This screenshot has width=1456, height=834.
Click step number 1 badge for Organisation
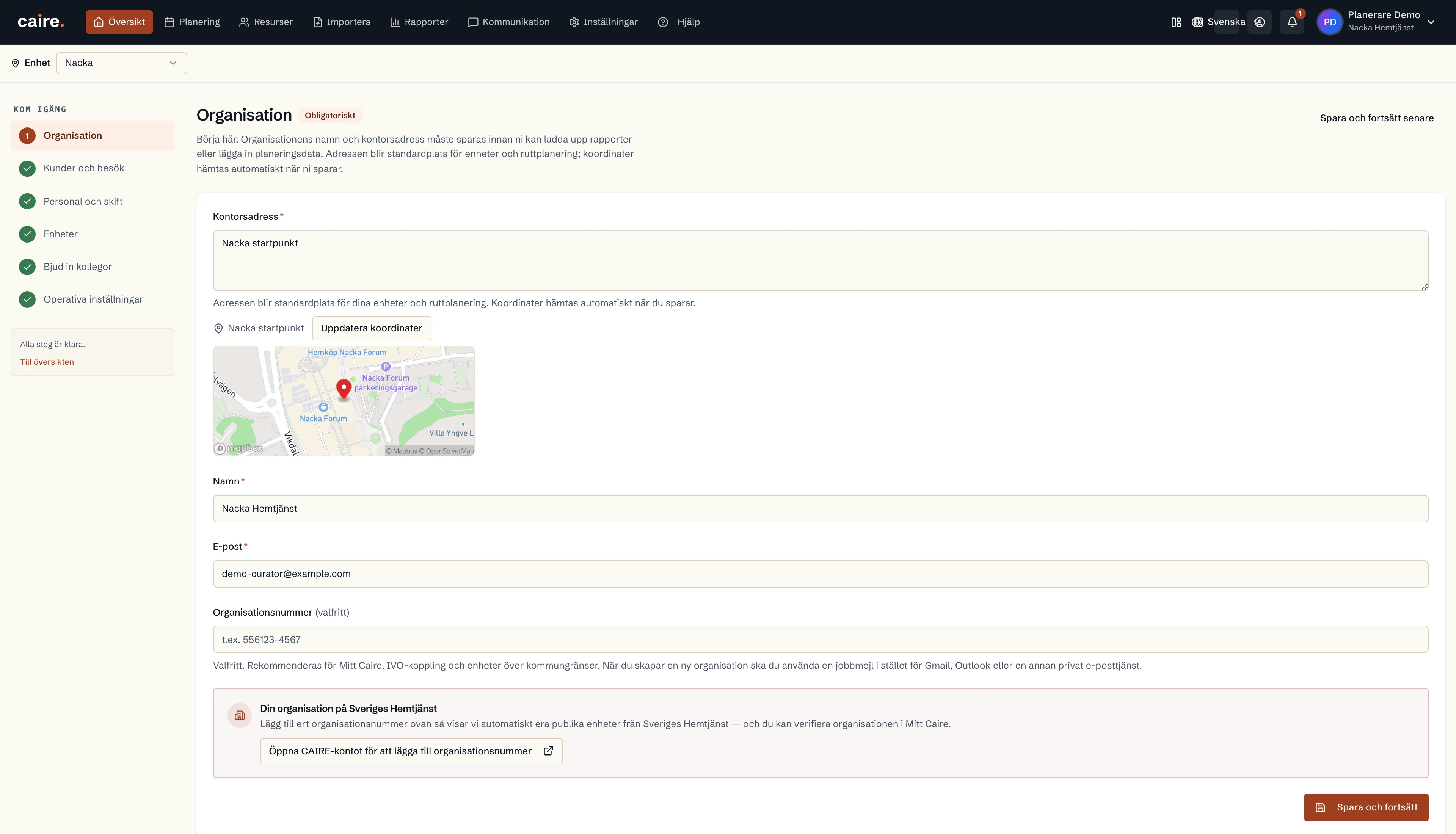[27, 136]
